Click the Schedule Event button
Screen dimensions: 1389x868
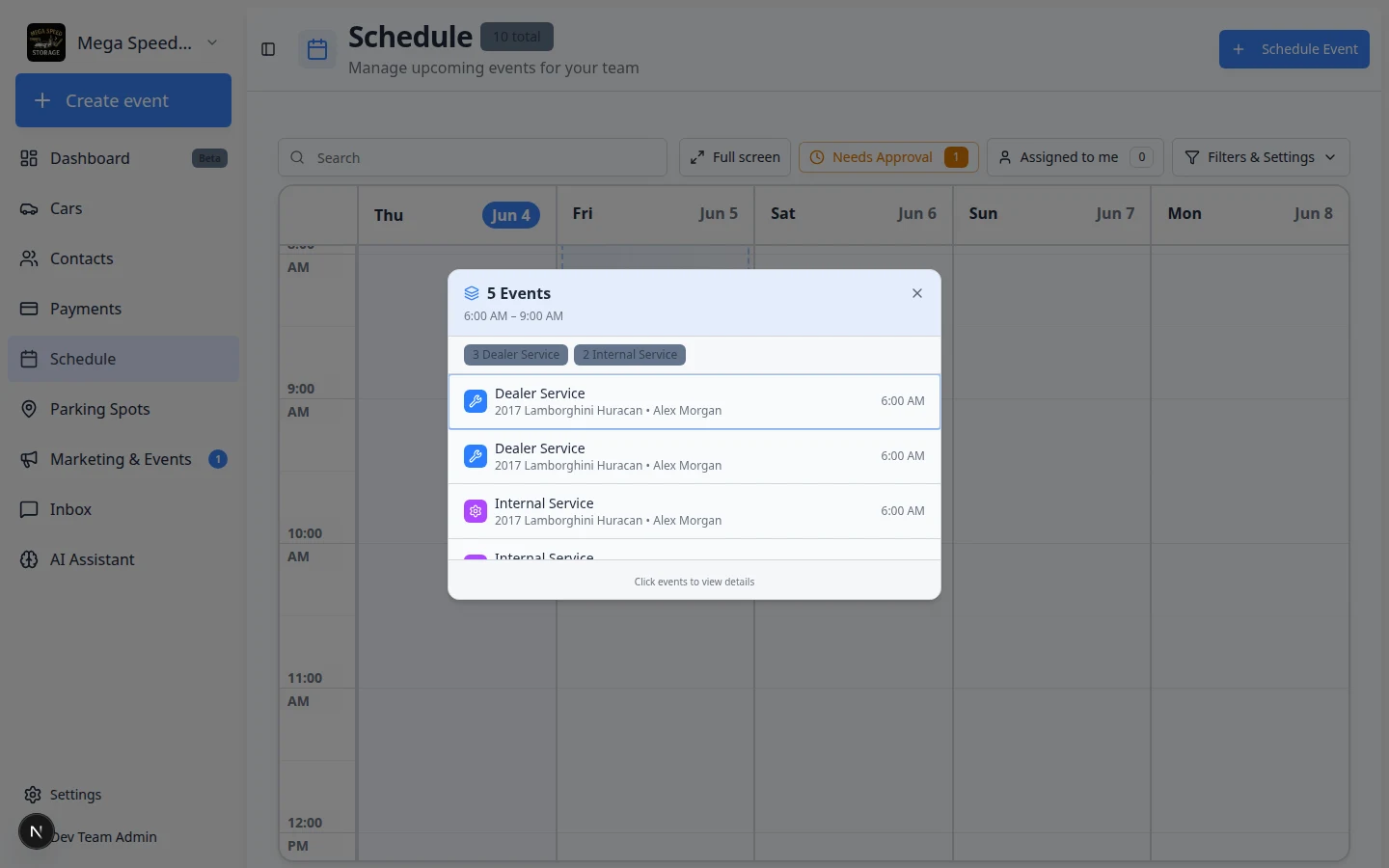pos(1294,49)
